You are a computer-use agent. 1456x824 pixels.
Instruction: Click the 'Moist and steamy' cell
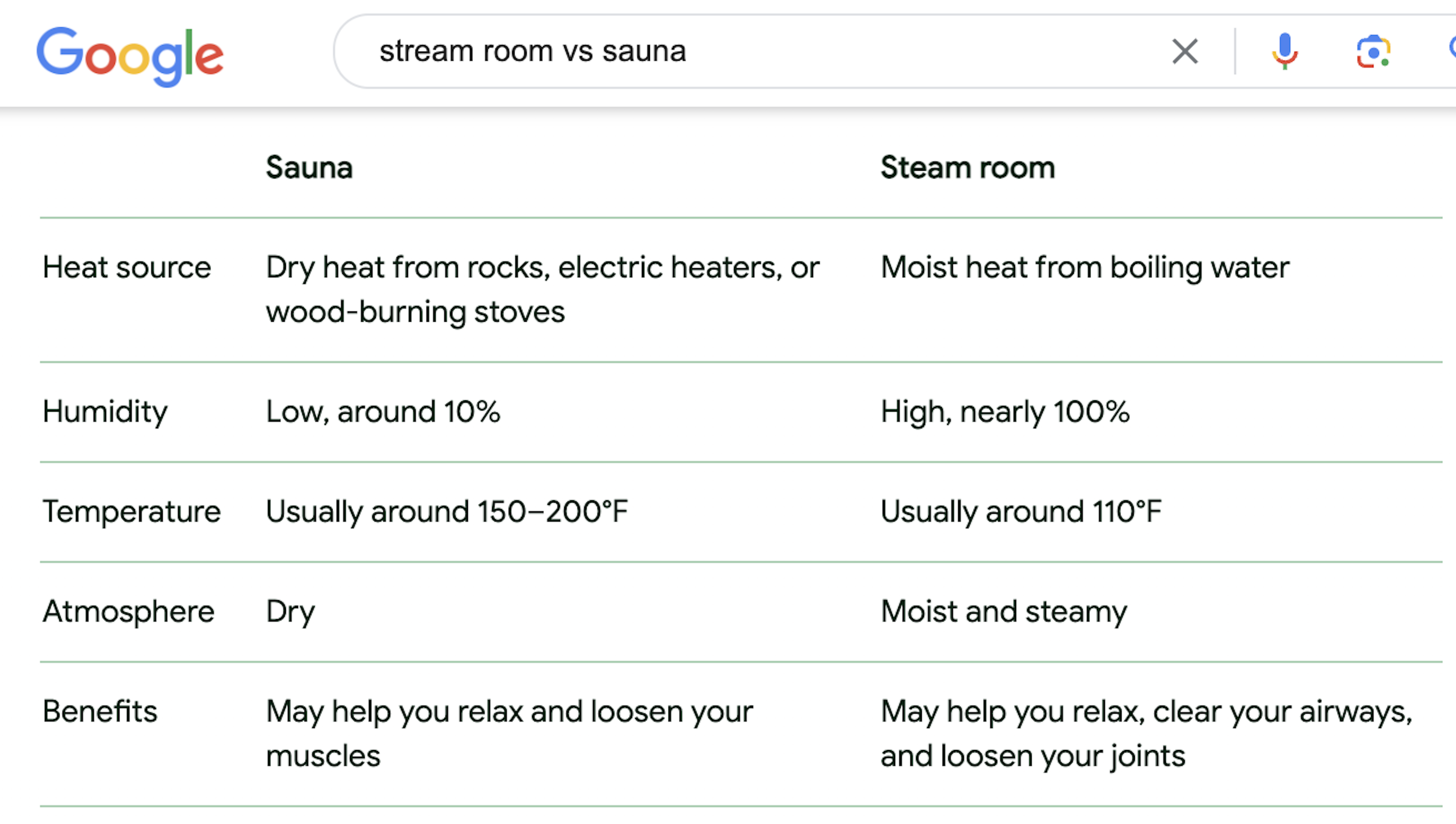(1004, 612)
